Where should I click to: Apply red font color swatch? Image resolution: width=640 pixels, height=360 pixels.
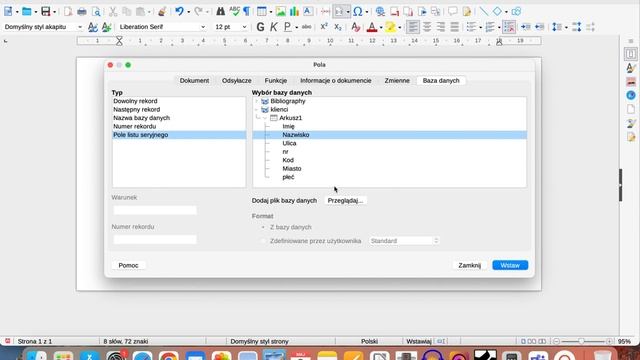(x=372, y=27)
